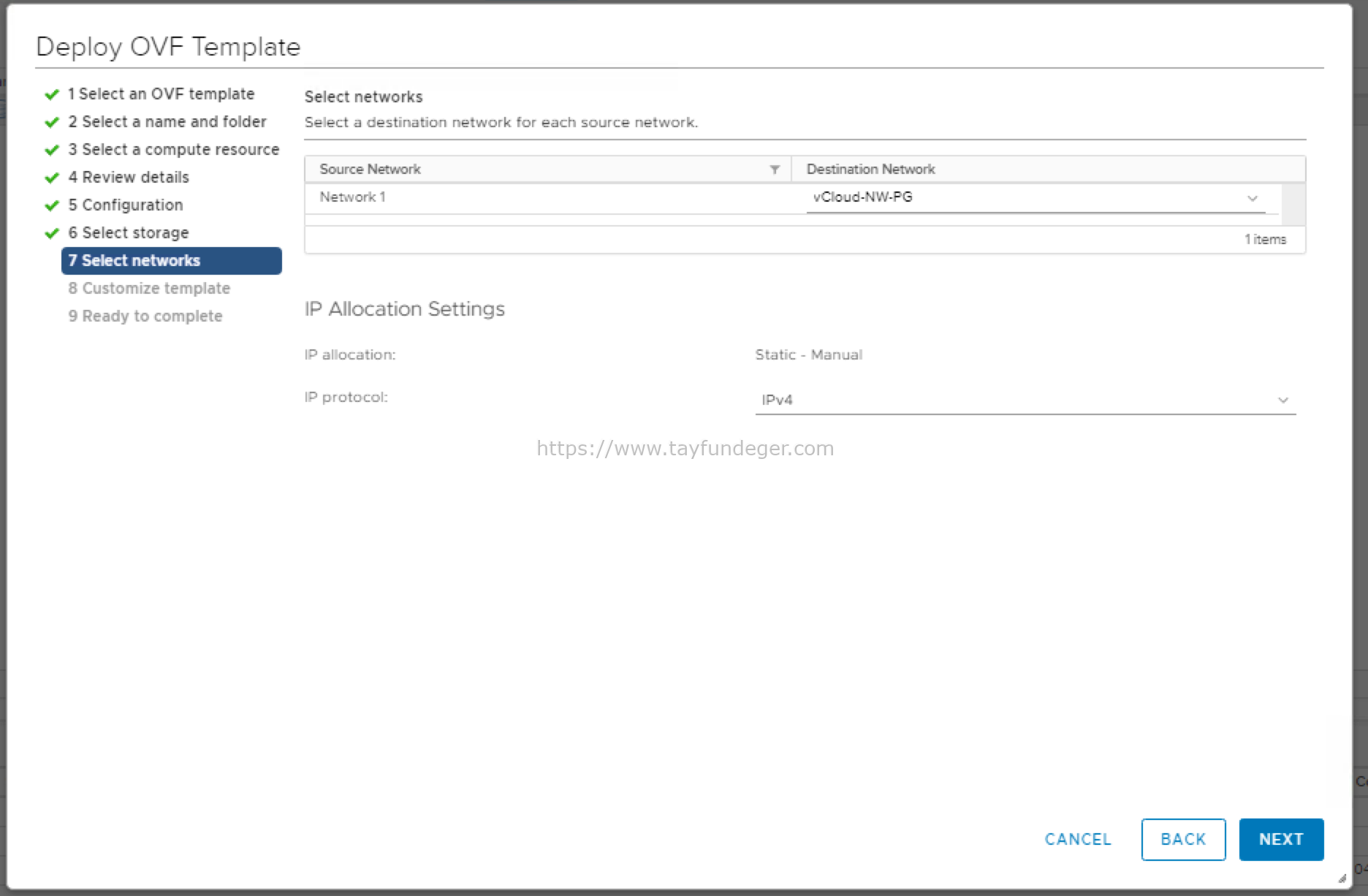Filter the Source Network column
This screenshot has width=1368, height=896.
click(x=775, y=170)
